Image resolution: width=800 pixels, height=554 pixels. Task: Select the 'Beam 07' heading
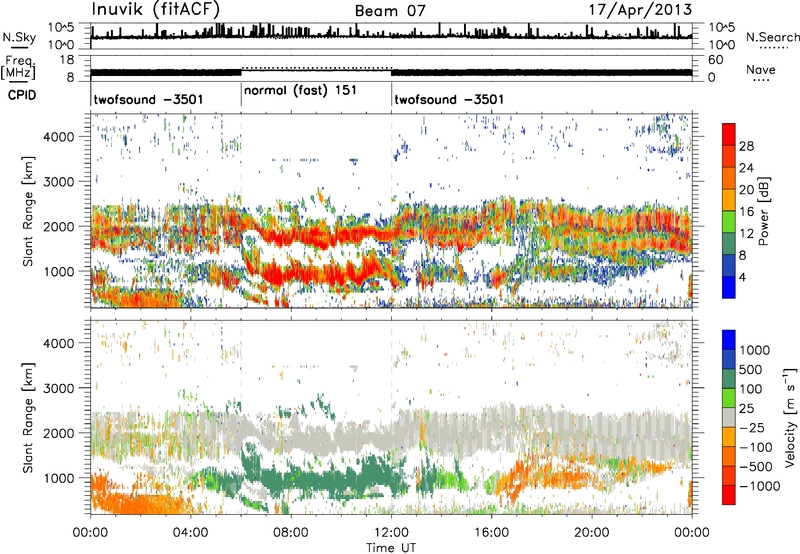[x=390, y=11]
